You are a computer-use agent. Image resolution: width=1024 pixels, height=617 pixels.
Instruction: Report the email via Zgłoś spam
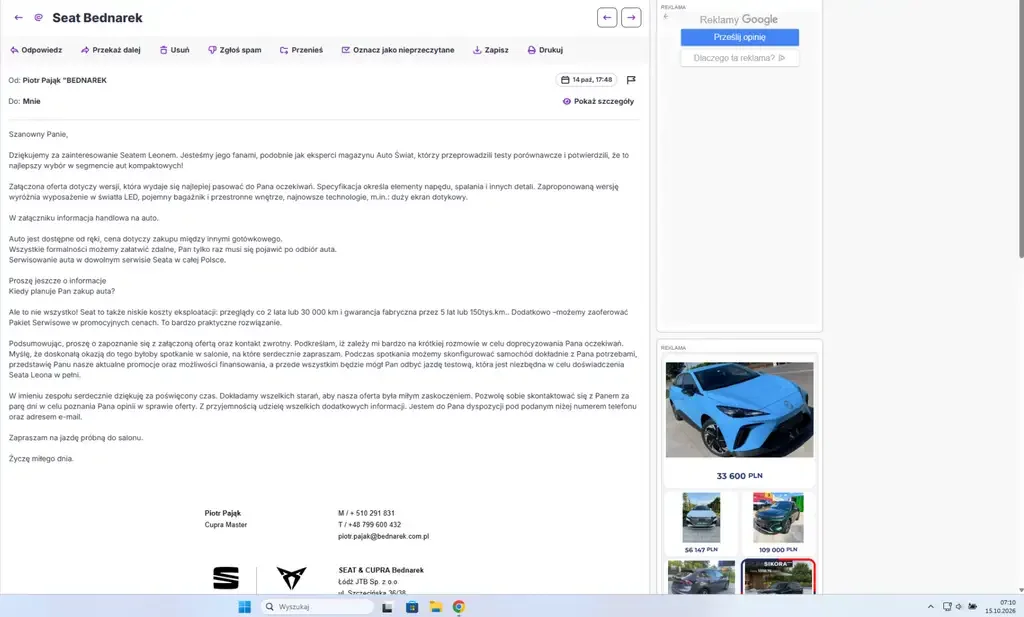click(234, 50)
